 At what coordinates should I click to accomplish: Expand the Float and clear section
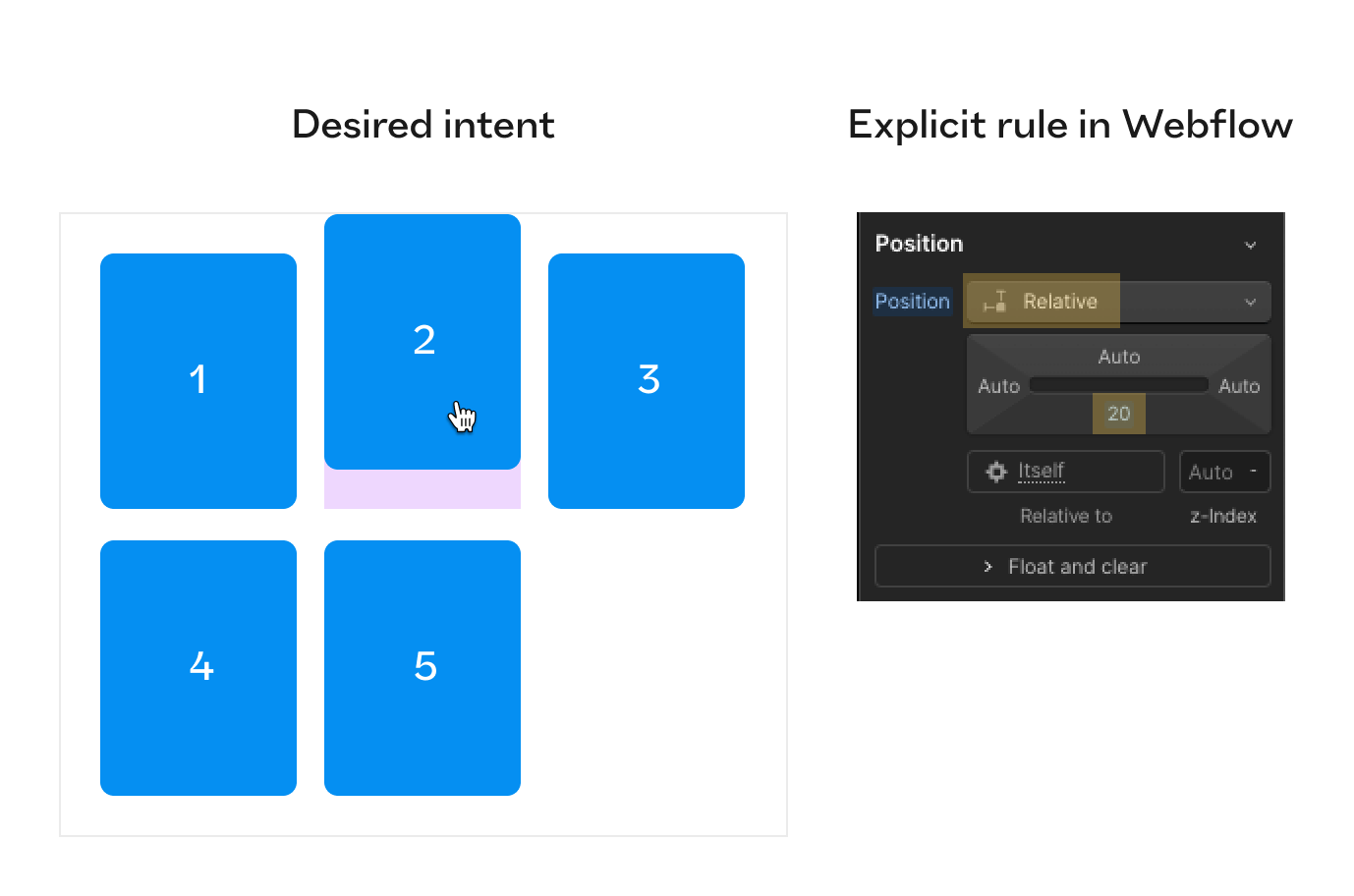(1072, 566)
